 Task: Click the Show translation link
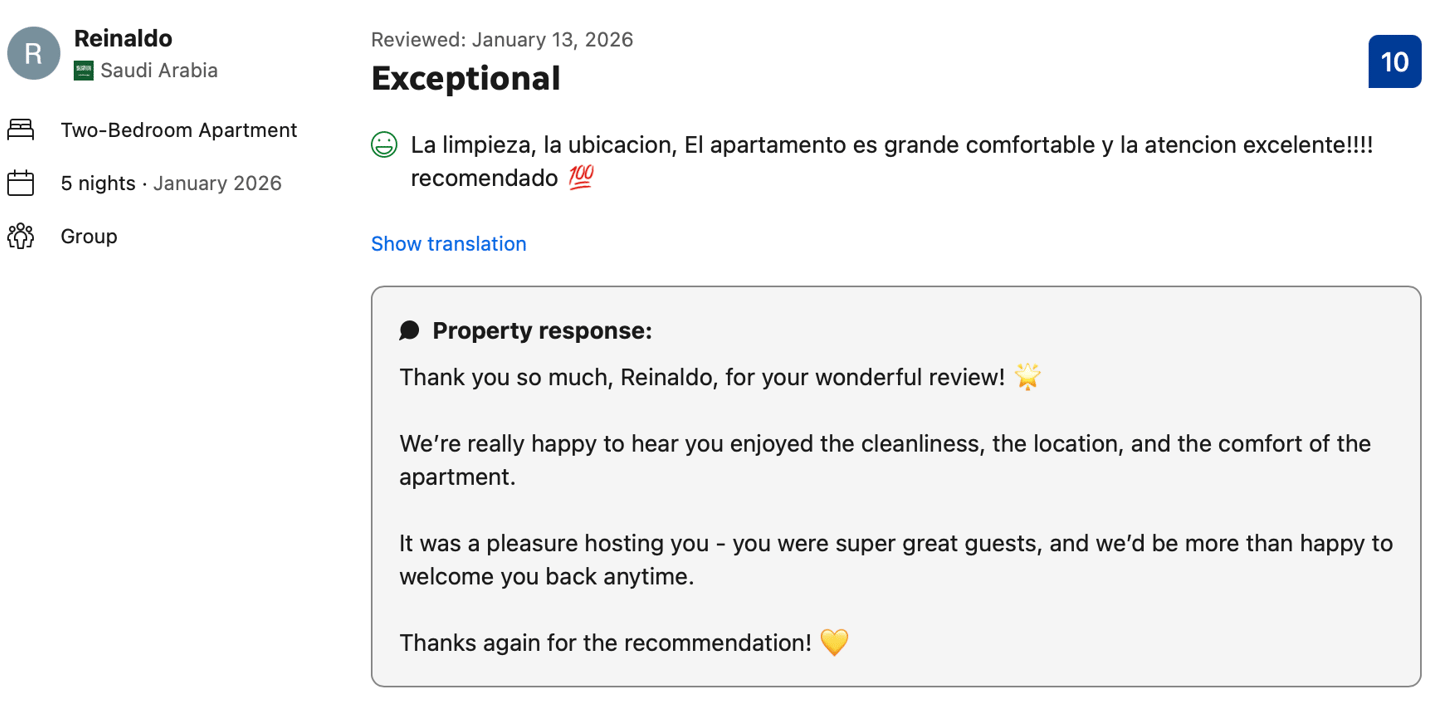tap(448, 244)
